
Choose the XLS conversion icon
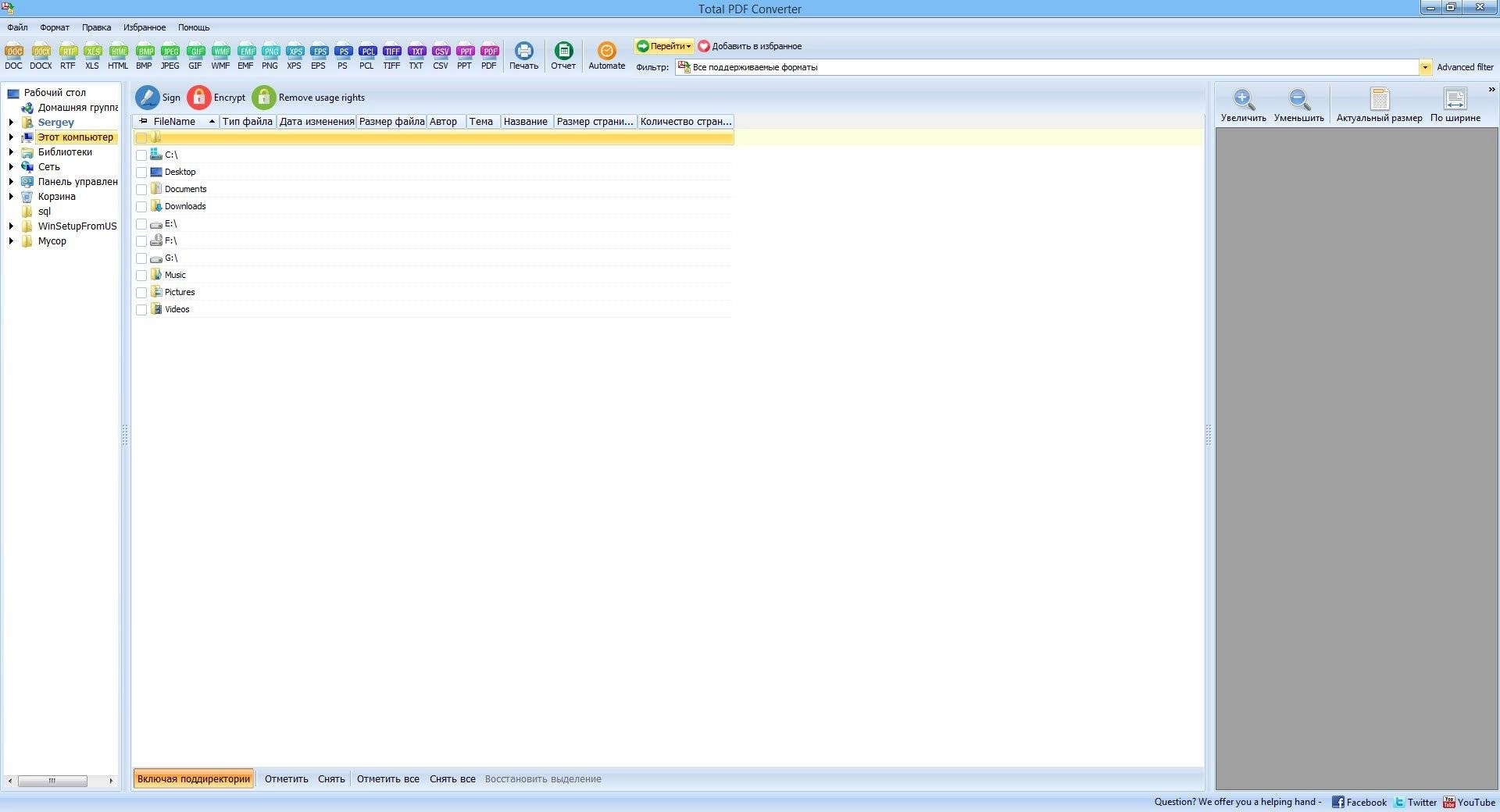(x=92, y=56)
